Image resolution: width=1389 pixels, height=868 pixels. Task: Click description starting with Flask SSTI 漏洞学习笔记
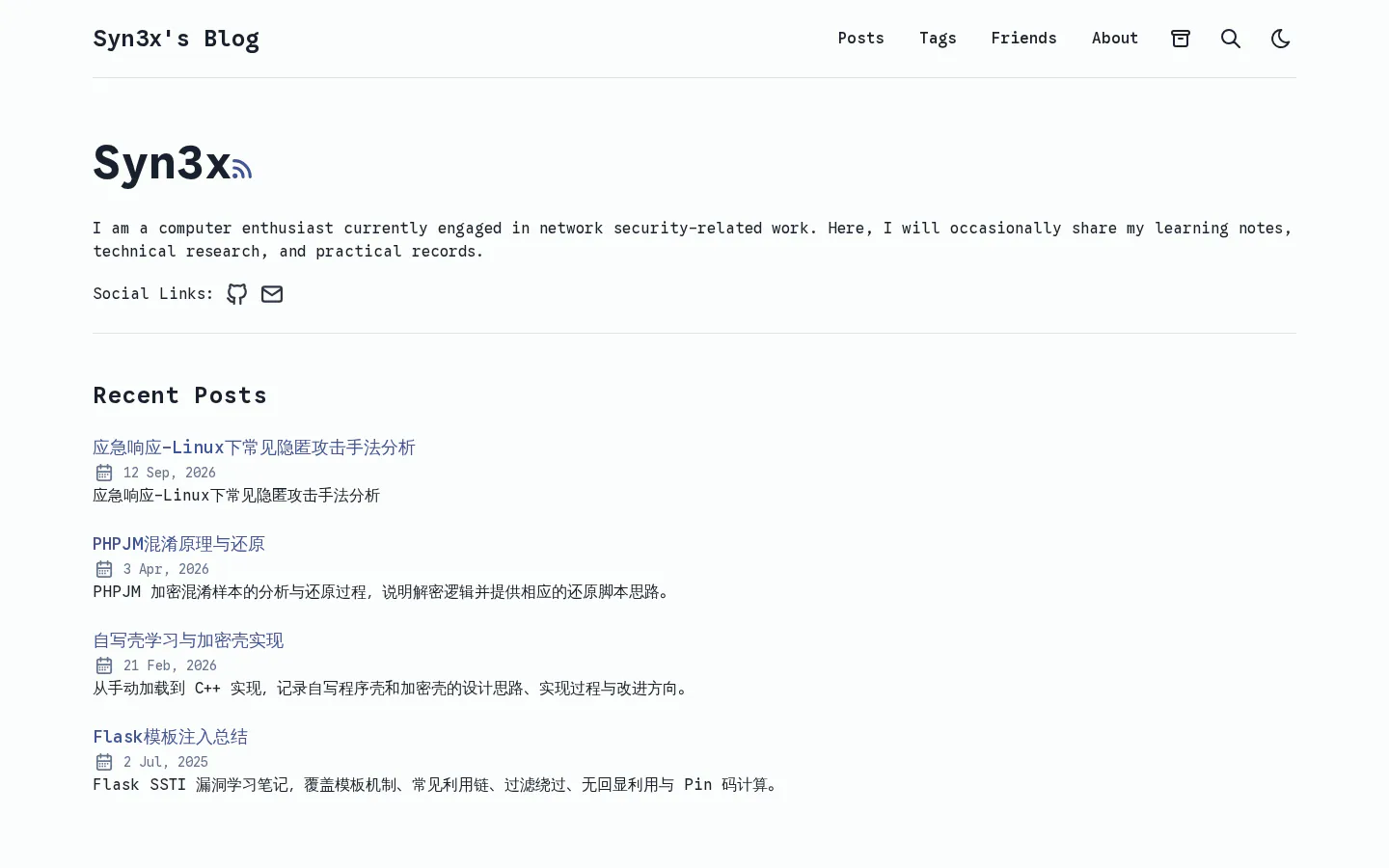436,785
